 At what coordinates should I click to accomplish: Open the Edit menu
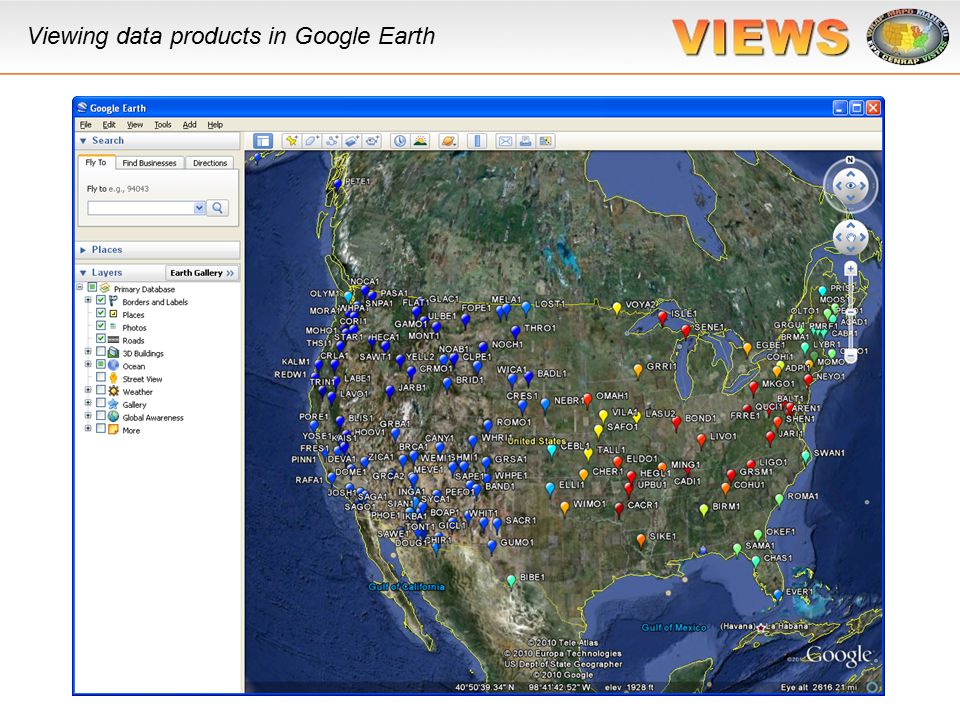coord(109,125)
